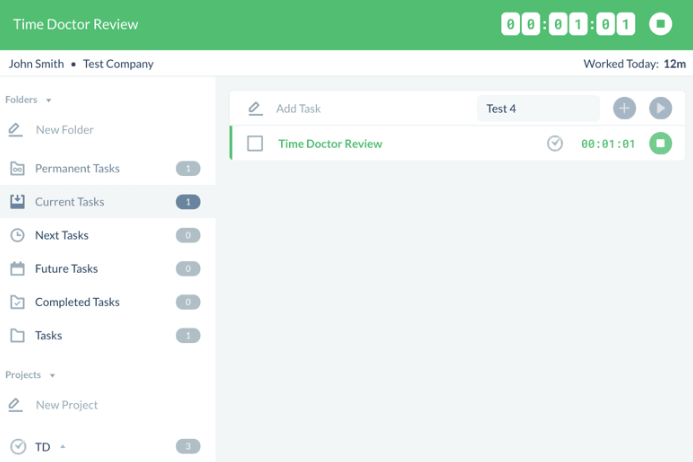Click the Test Company name
This screenshot has height=462, width=693.
point(118,64)
